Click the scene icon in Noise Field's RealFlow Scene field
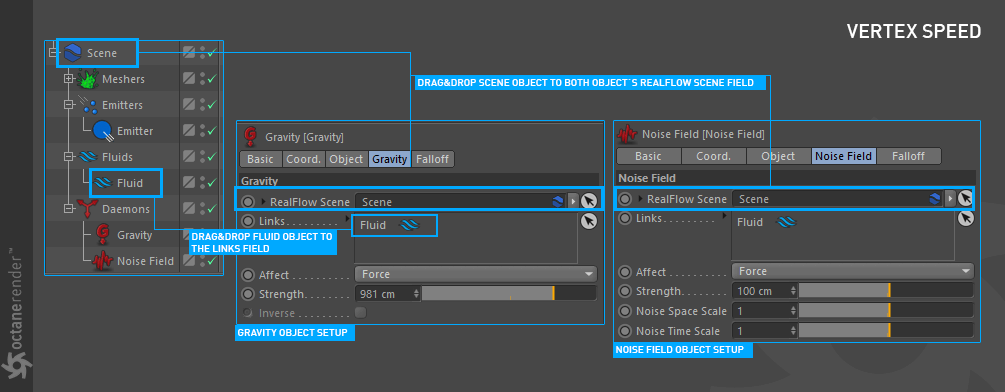 (x=935, y=199)
